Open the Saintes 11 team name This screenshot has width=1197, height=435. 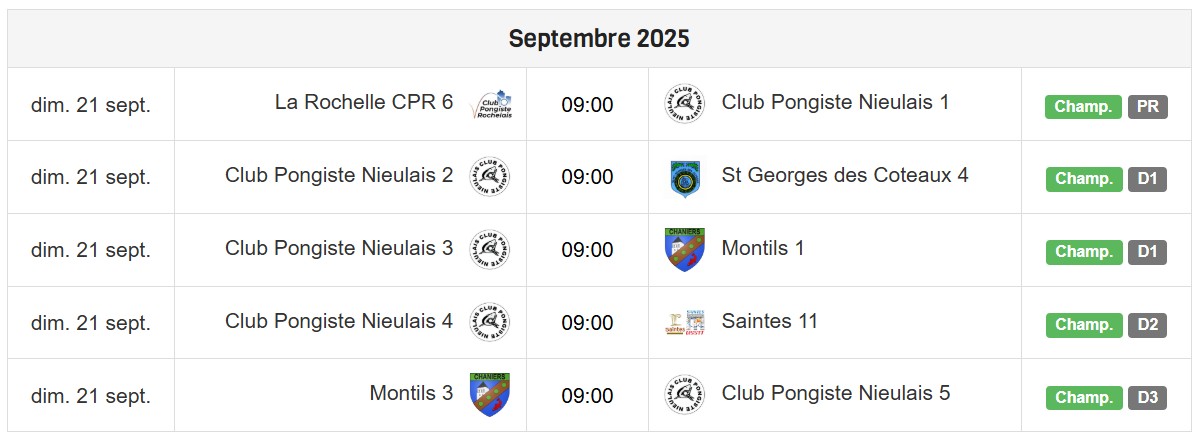tap(770, 321)
